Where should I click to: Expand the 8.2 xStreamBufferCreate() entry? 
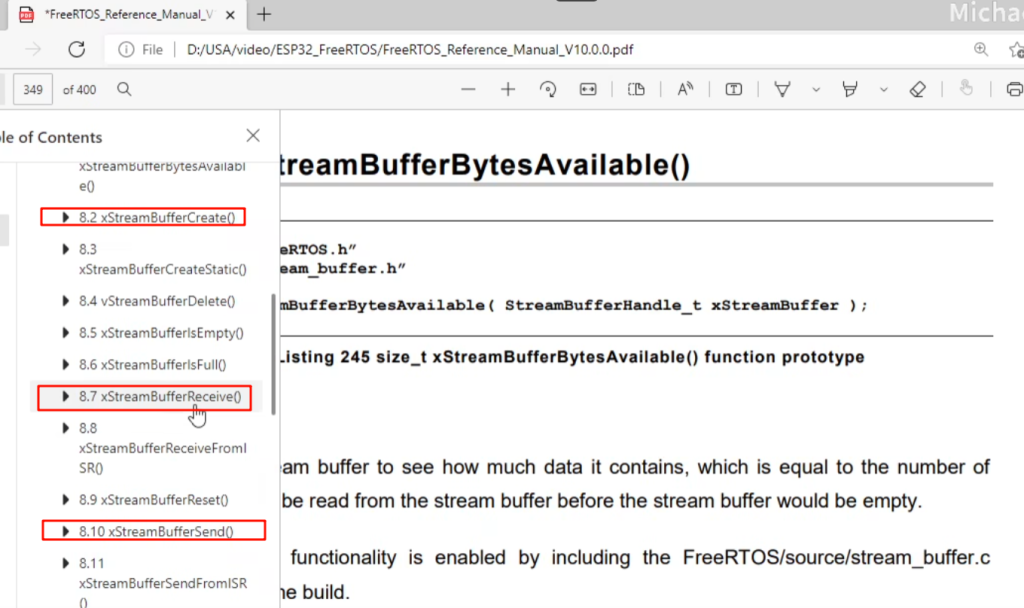[66, 217]
